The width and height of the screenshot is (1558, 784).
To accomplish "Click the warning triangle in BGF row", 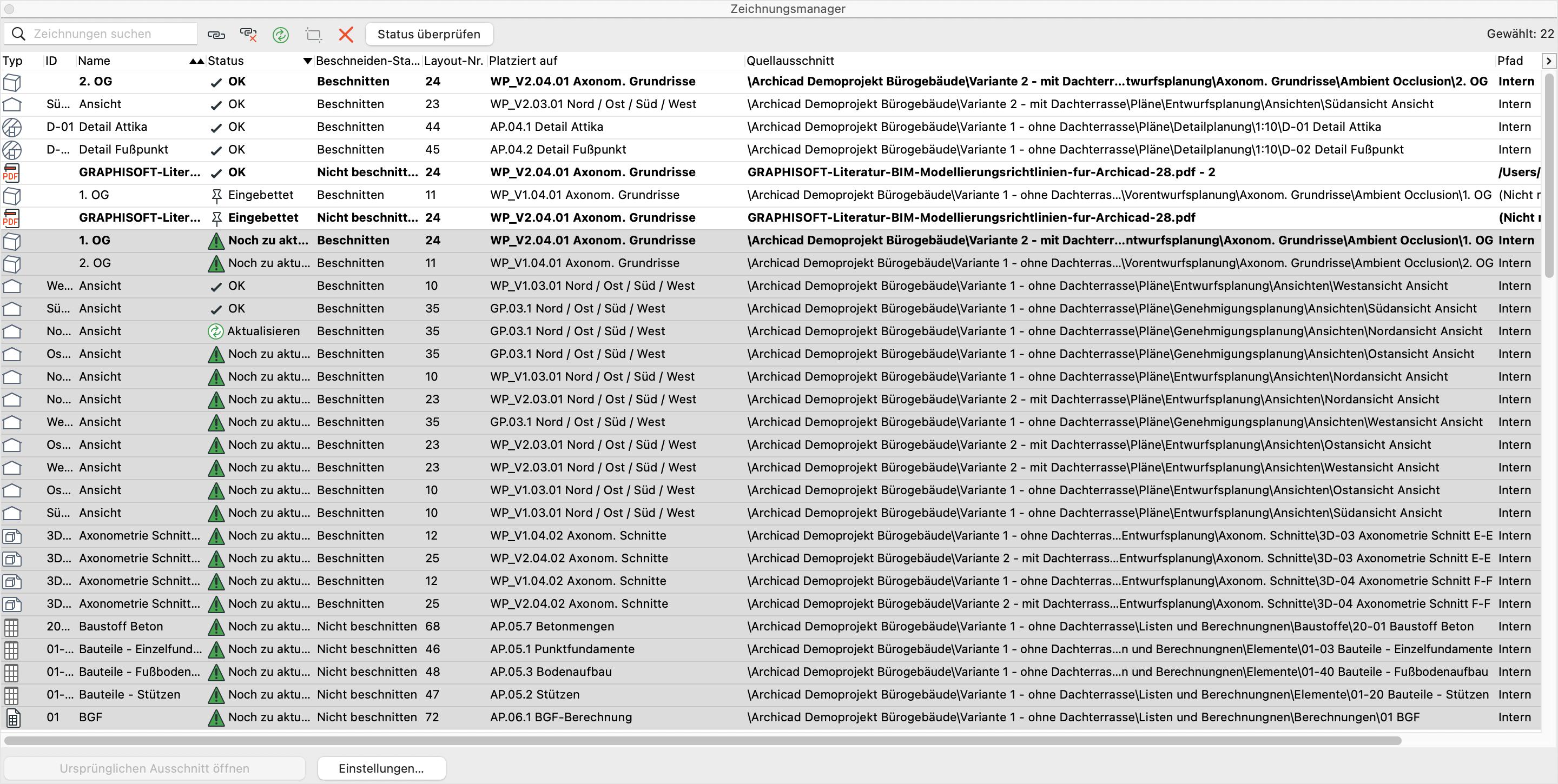I will click(x=216, y=717).
